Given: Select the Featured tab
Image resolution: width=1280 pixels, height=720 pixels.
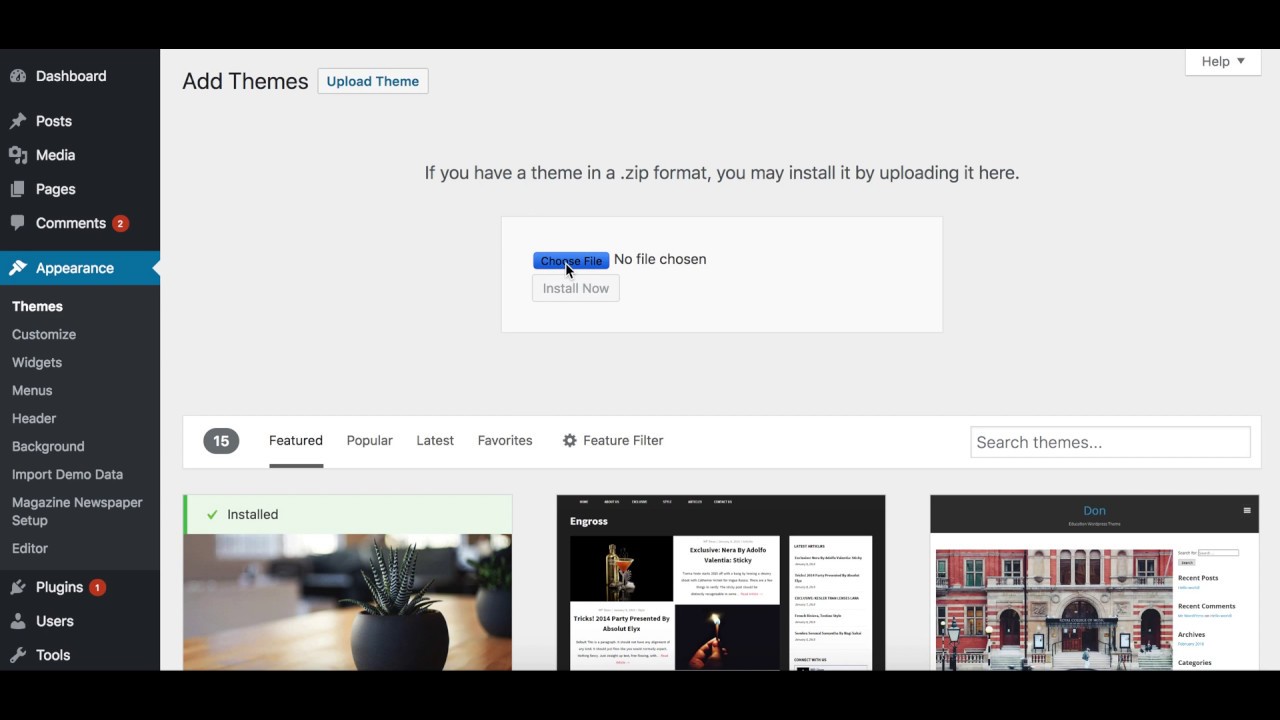Looking at the screenshot, I should pos(296,440).
